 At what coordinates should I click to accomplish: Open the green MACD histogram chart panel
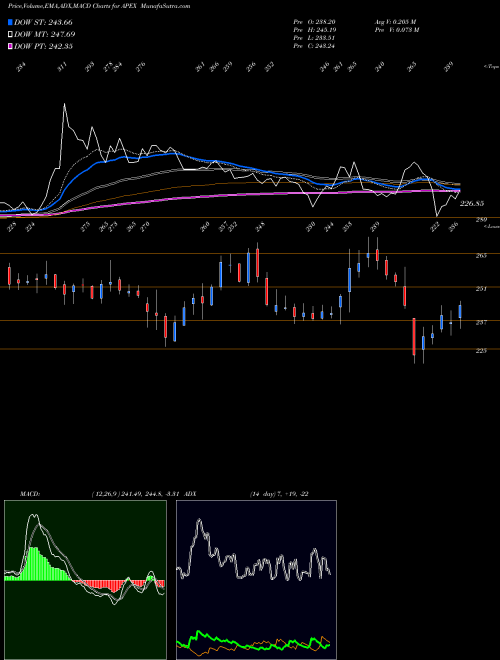(85, 580)
